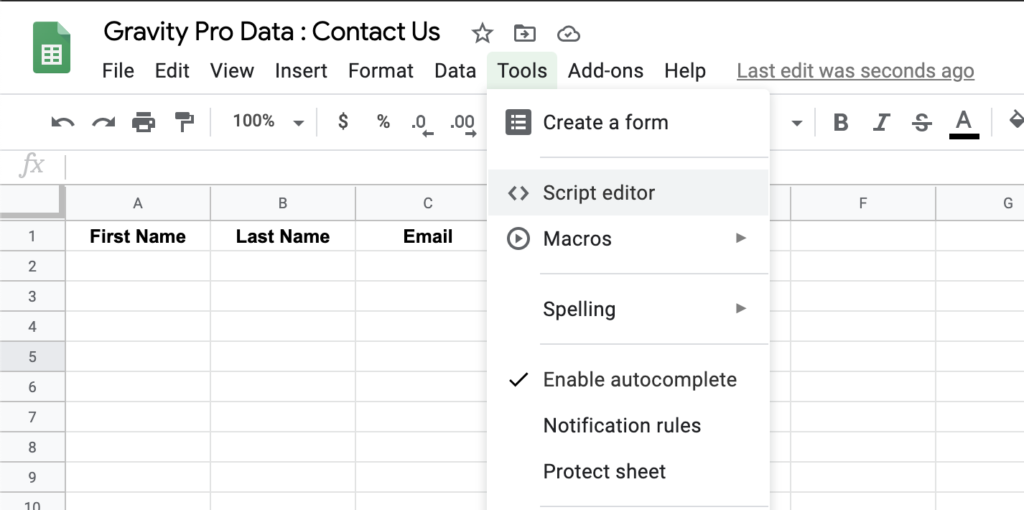Screen dimensions: 1024x510
Task: Choose Macros in Tools menu
Action: tap(628, 238)
